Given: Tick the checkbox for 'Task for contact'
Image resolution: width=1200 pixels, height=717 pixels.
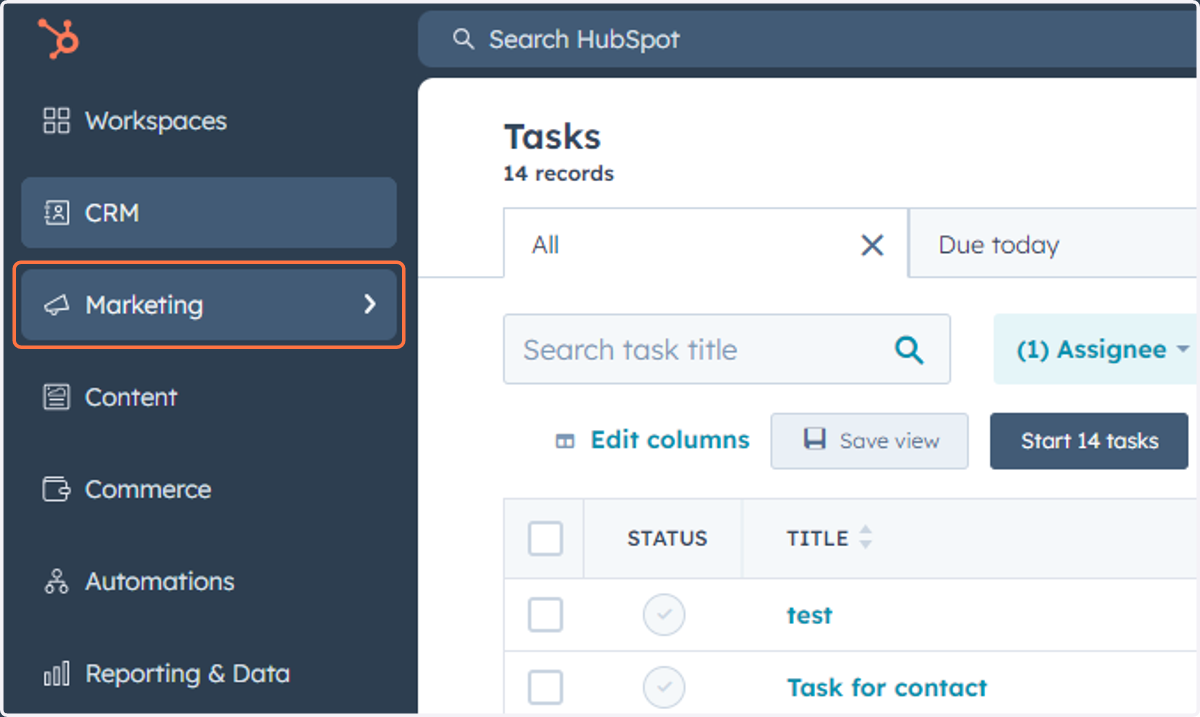Looking at the screenshot, I should [545, 688].
